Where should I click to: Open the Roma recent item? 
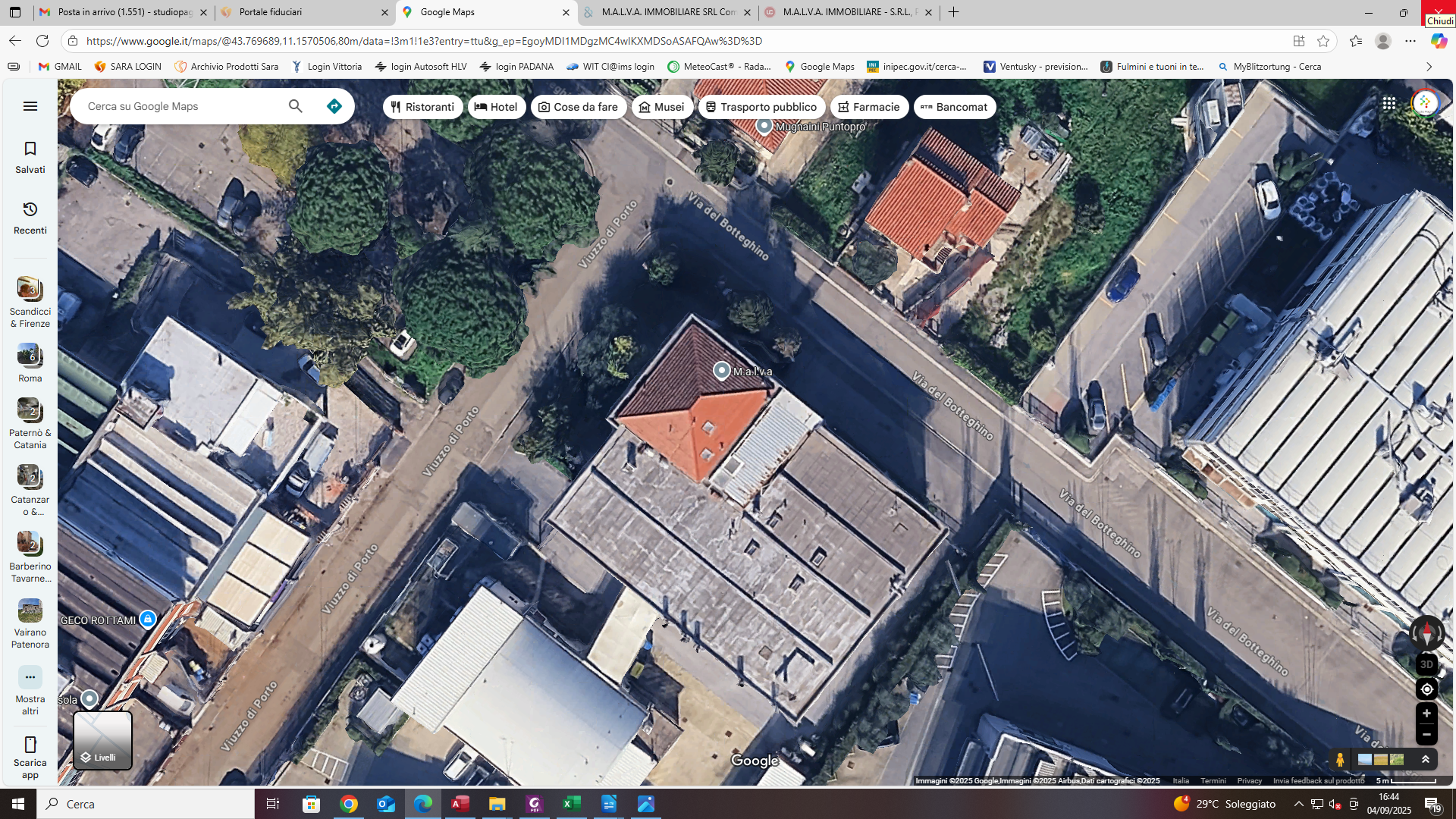tap(30, 362)
